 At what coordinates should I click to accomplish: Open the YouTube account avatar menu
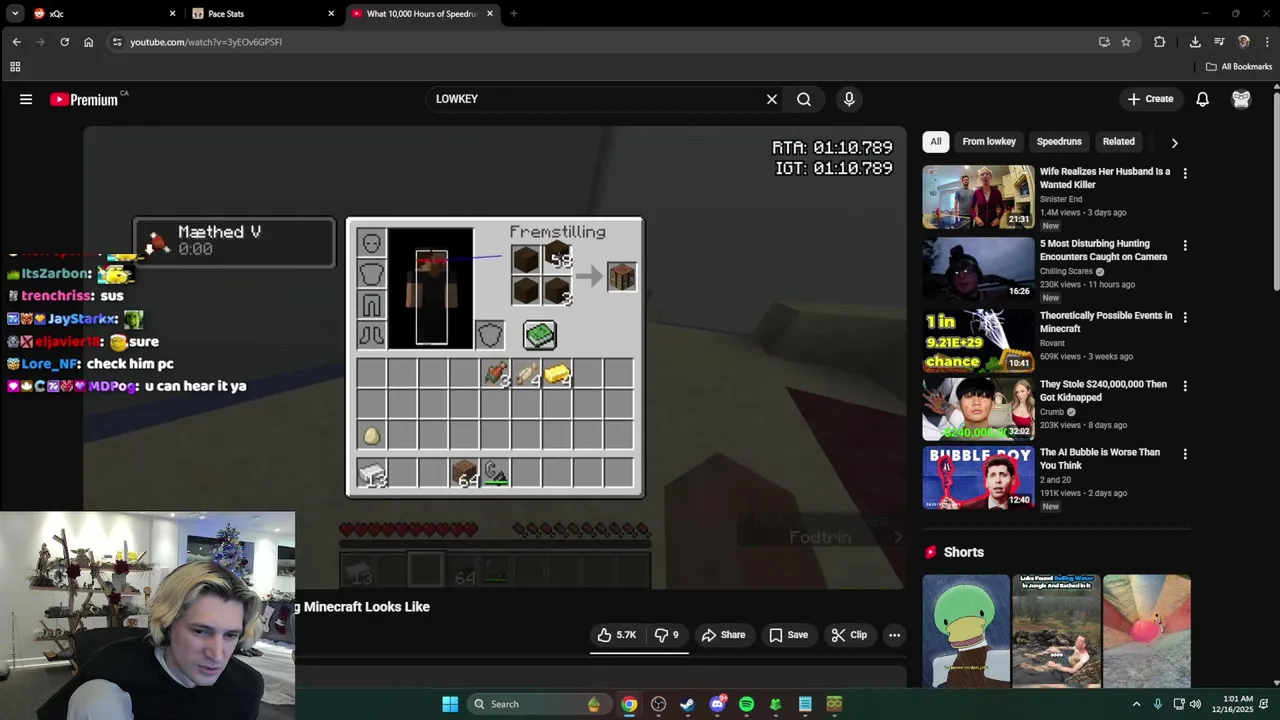1241,99
